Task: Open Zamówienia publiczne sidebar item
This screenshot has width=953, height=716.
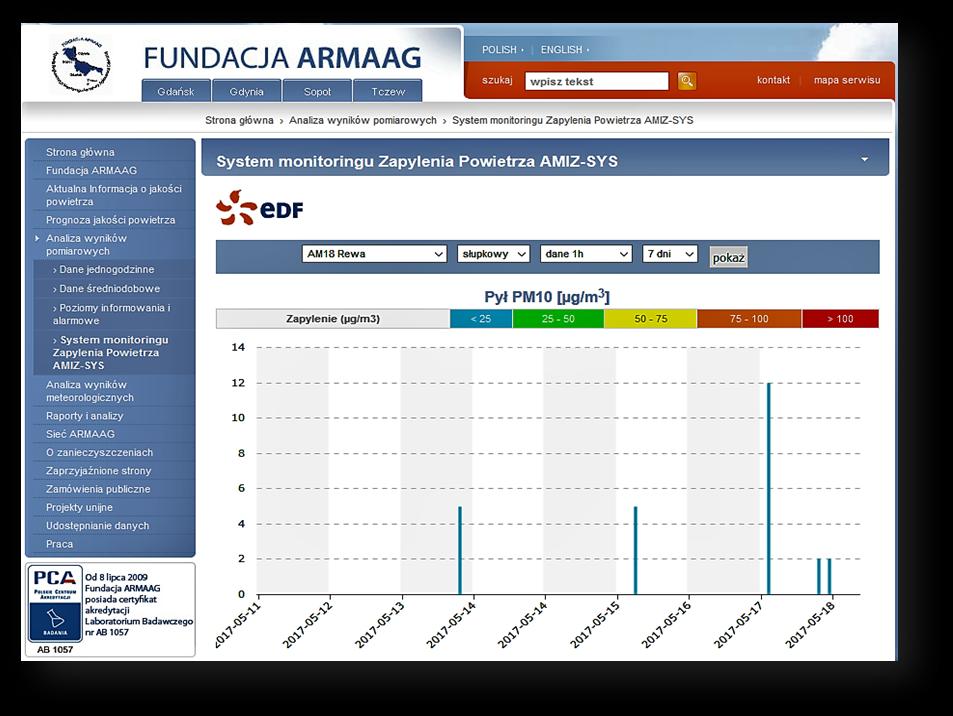Action: (x=98, y=489)
